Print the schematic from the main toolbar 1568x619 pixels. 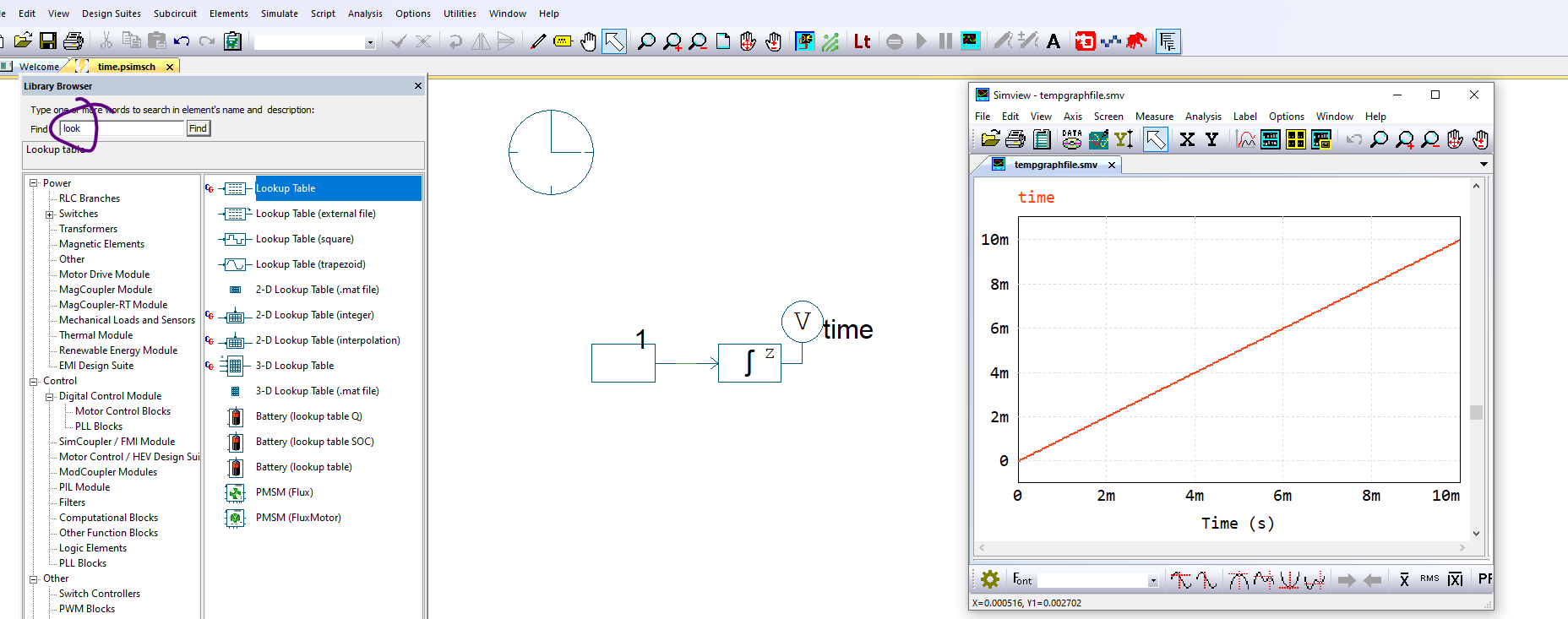pyautogui.click(x=73, y=41)
